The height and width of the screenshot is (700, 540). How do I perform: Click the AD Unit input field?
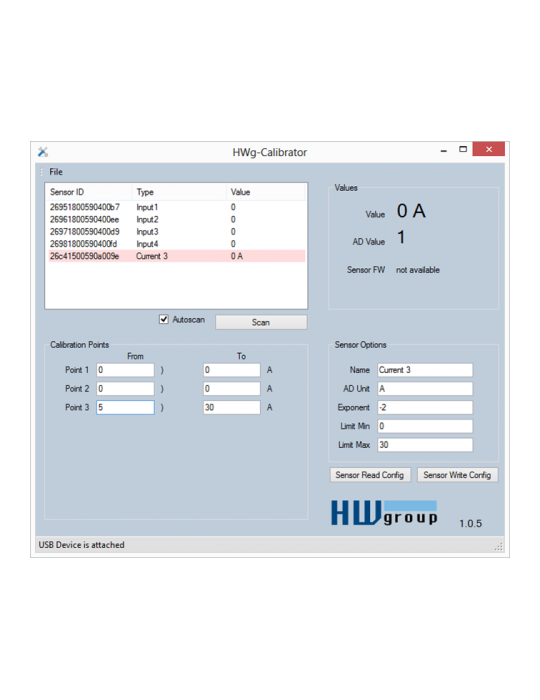tap(425, 389)
